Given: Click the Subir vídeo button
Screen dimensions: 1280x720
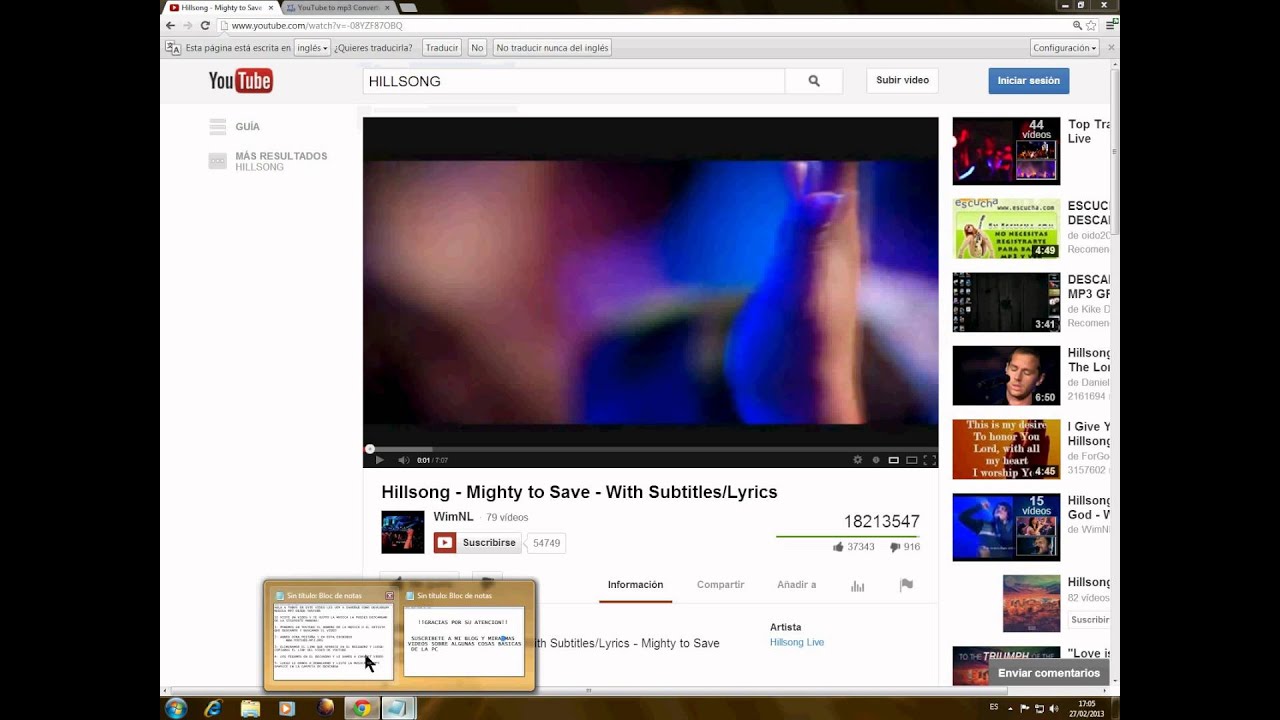Looking at the screenshot, I should tap(902, 80).
